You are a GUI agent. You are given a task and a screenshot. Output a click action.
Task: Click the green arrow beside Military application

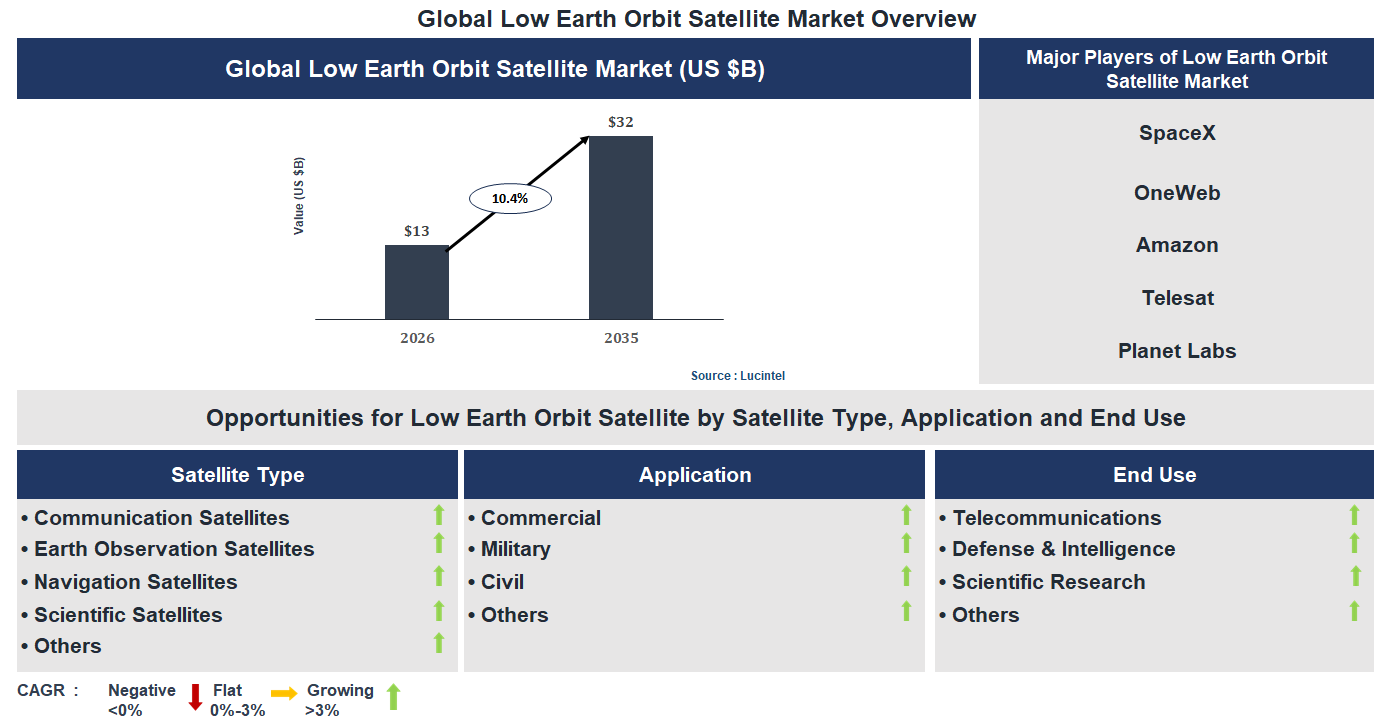tap(906, 545)
